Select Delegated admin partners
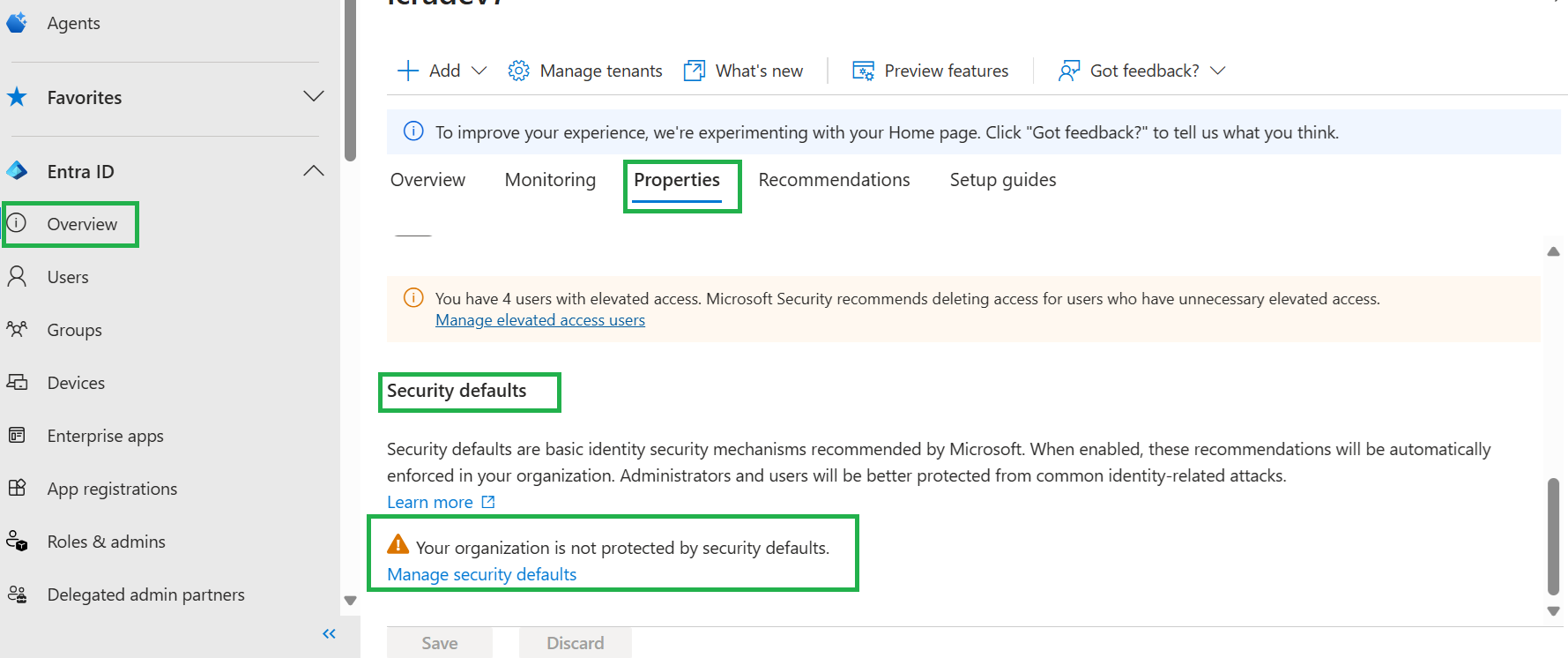The width and height of the screenshot is (1568, 658). coord(145,594)
